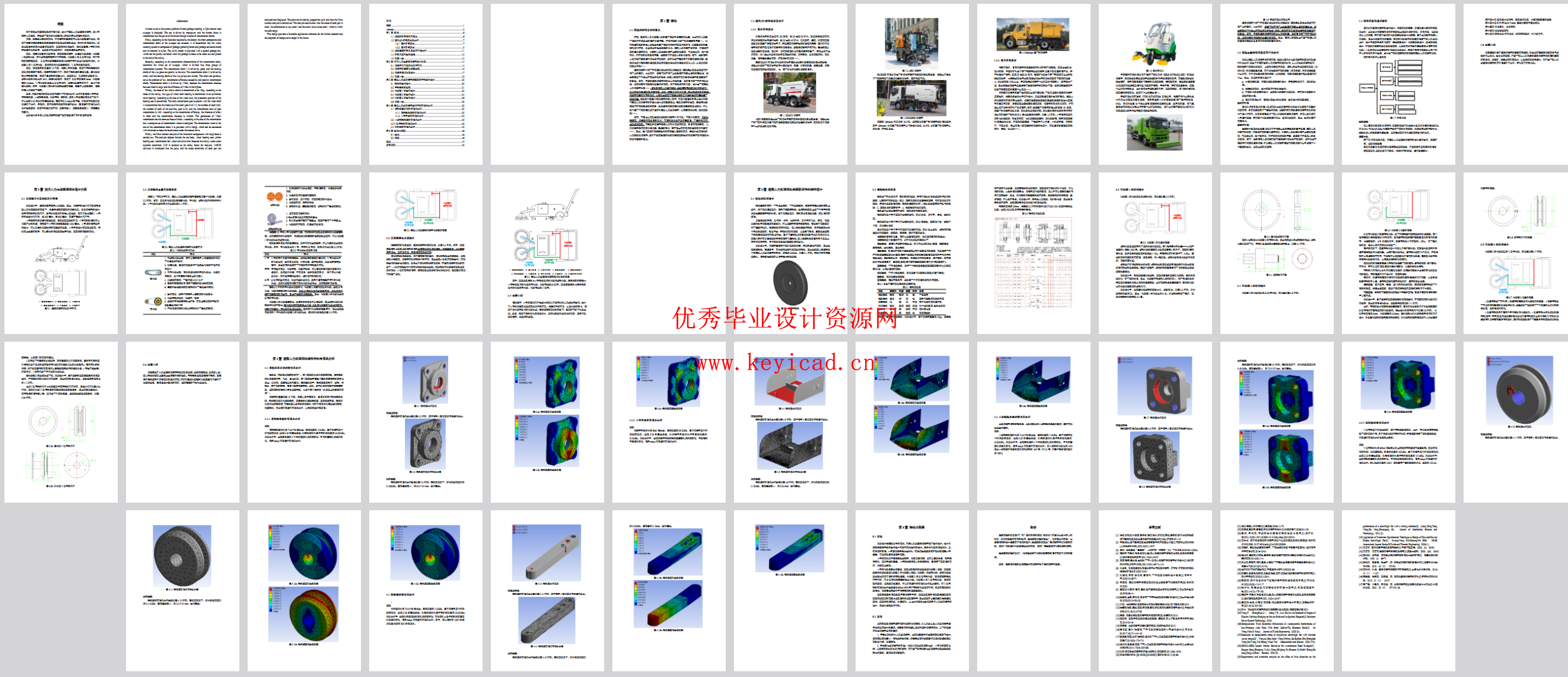
Task: Select the red bearing specification table
Action: (x=1033, y=262)
